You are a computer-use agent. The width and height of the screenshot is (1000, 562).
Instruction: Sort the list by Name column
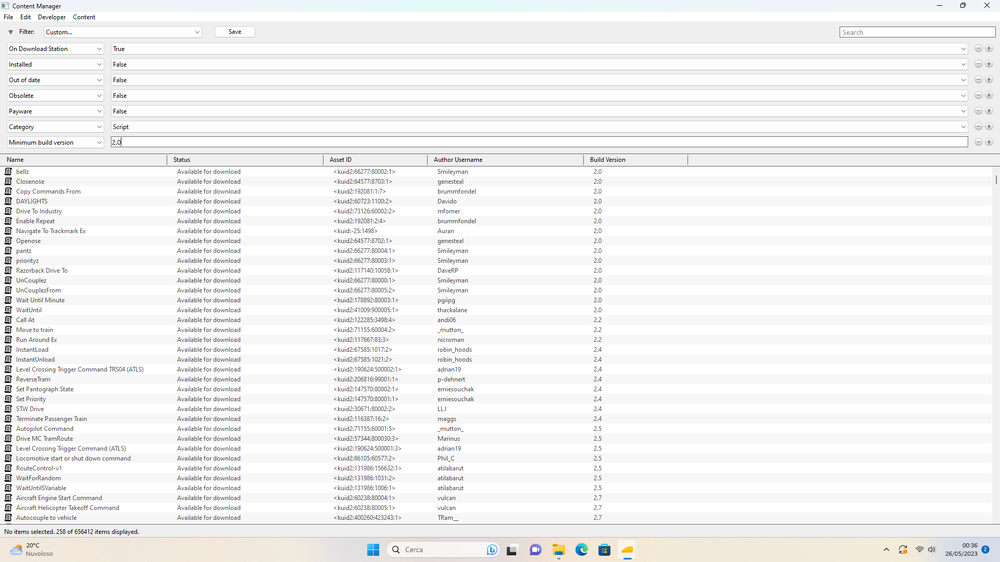click(84, 159)
